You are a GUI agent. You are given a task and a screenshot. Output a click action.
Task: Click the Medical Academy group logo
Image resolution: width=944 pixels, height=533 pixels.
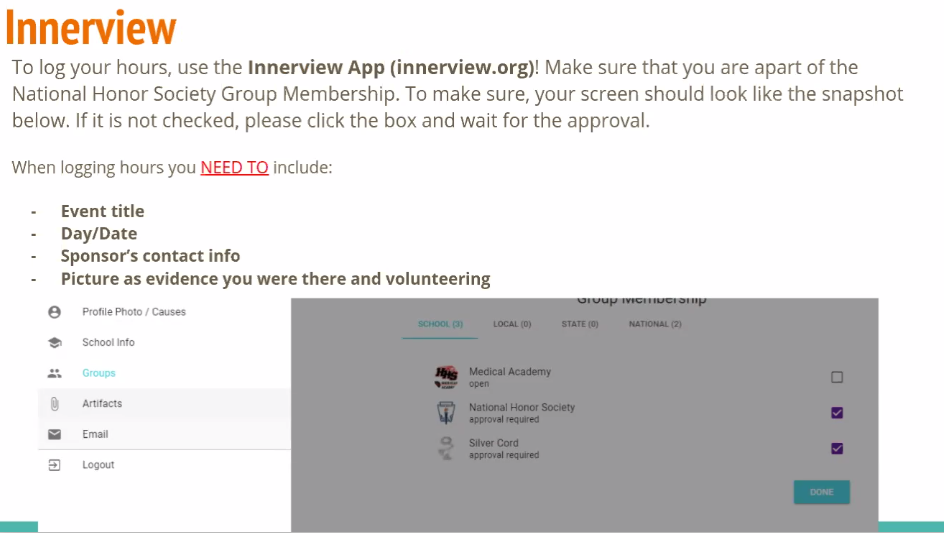pos(446,376)
